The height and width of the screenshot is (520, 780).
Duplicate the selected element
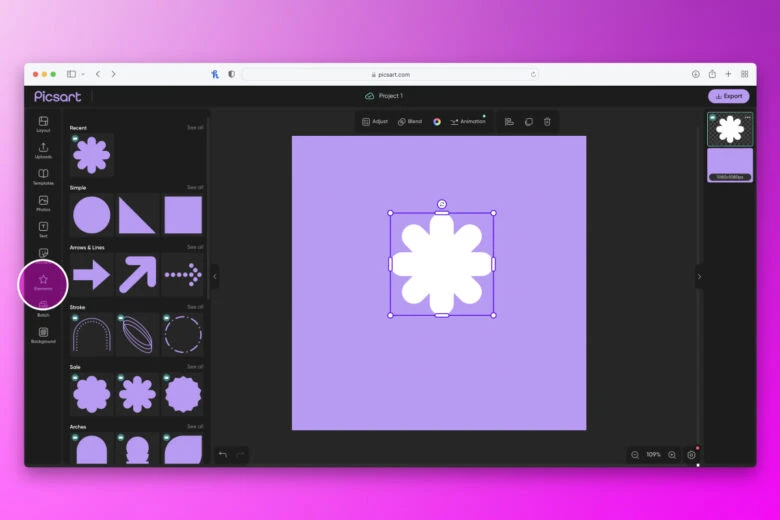click(x=528, y=122)
